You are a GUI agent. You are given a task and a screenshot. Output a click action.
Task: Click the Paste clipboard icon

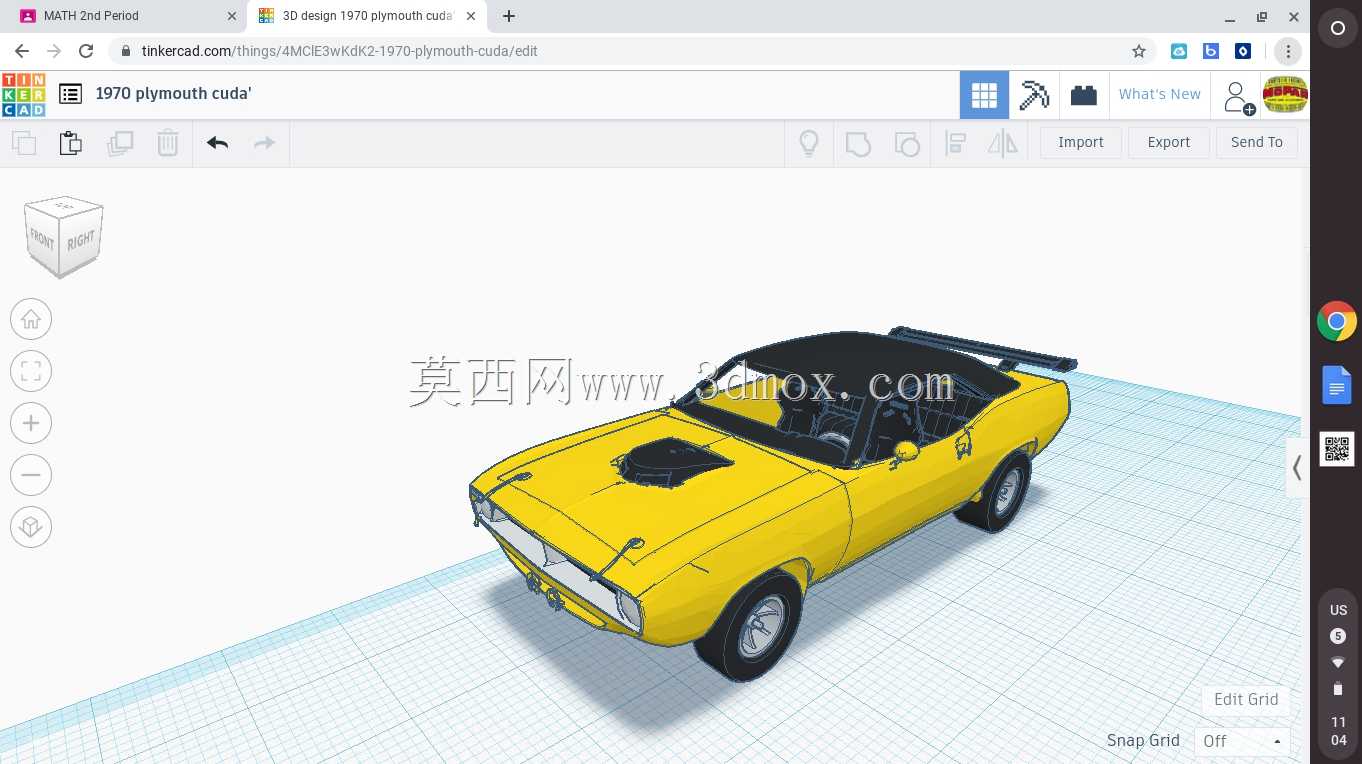[x=71, y=143]
